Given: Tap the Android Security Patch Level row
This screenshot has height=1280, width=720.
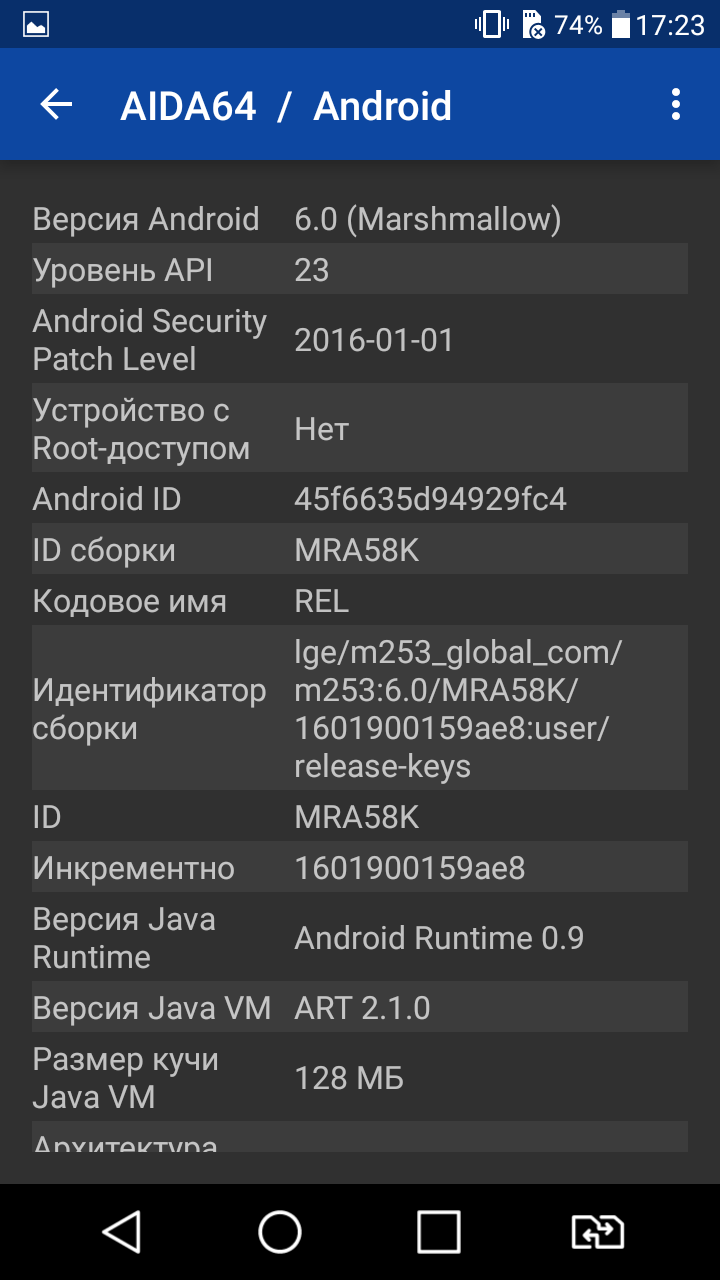Looking at the screenshot, I should coord(360,340).
